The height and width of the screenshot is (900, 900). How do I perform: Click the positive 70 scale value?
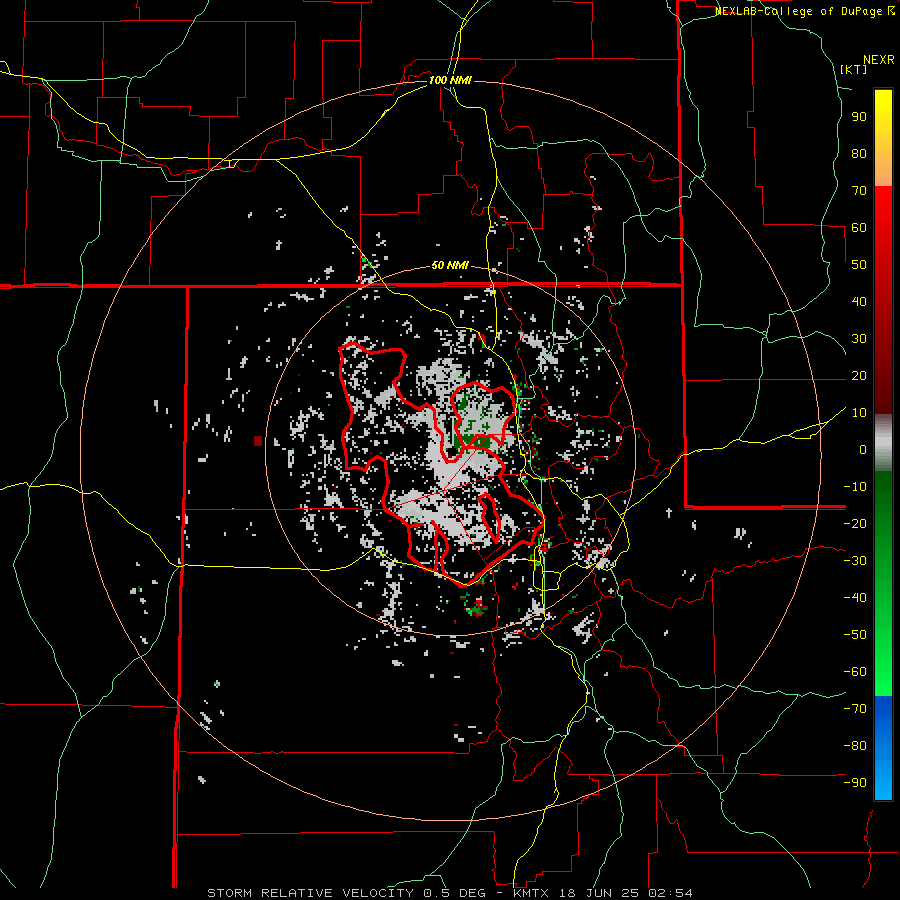pos(859,191)
